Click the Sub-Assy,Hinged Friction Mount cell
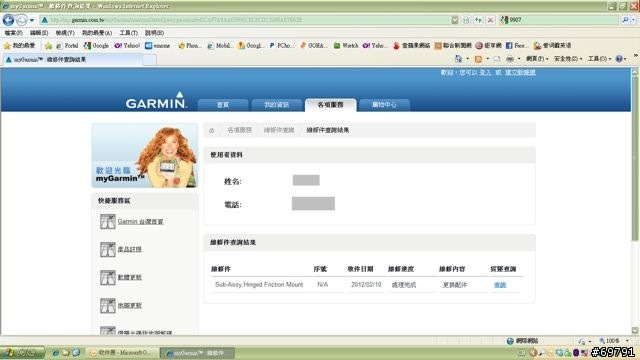 259,284
